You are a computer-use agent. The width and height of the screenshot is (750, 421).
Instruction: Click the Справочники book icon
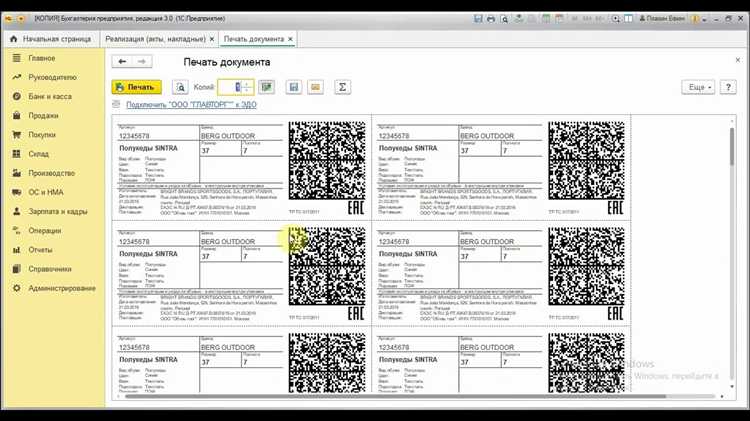click(x=17, y=268)
